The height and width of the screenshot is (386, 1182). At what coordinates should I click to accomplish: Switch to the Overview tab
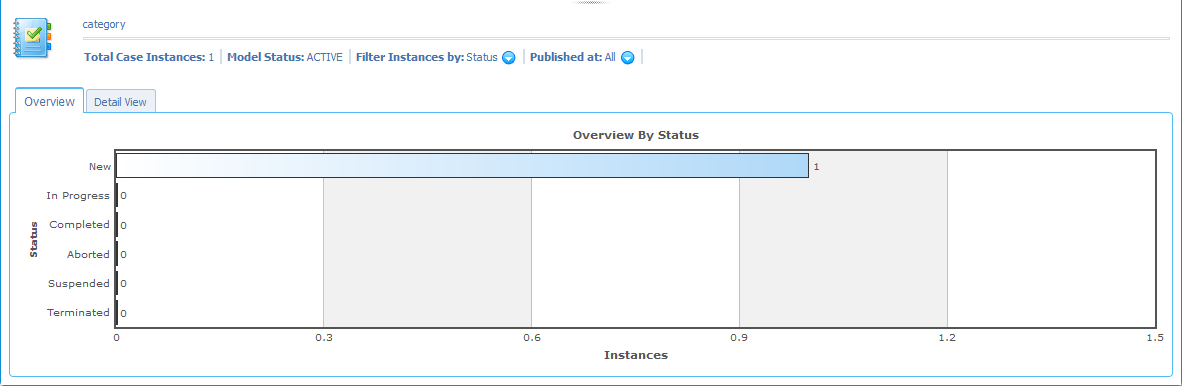point(50,102)
